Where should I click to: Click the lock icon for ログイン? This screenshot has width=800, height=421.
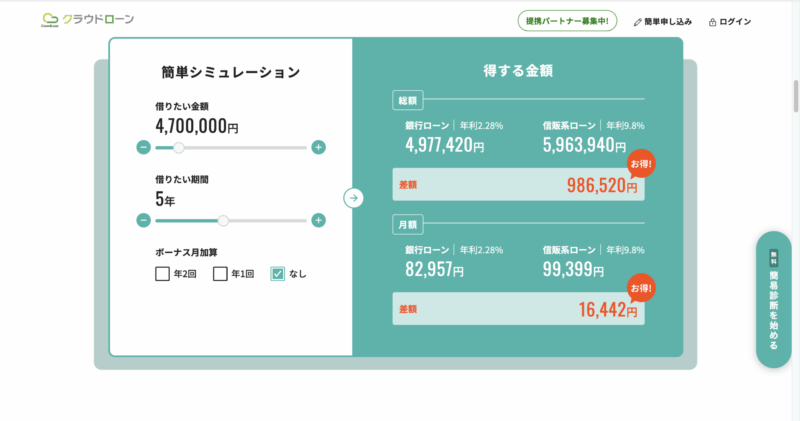[x=712, y=21]
